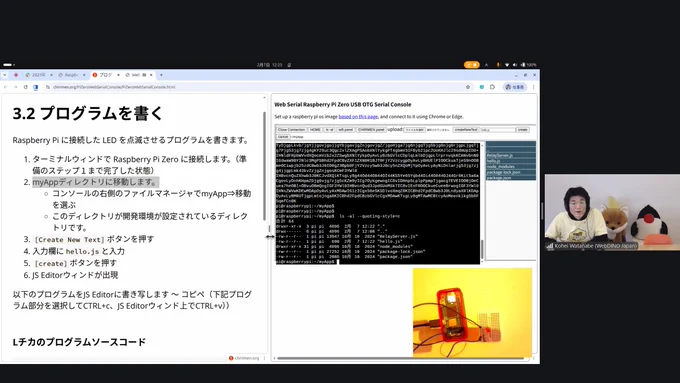
Task: Click the Raspberry Pi camera image
Action: point(472,312)
